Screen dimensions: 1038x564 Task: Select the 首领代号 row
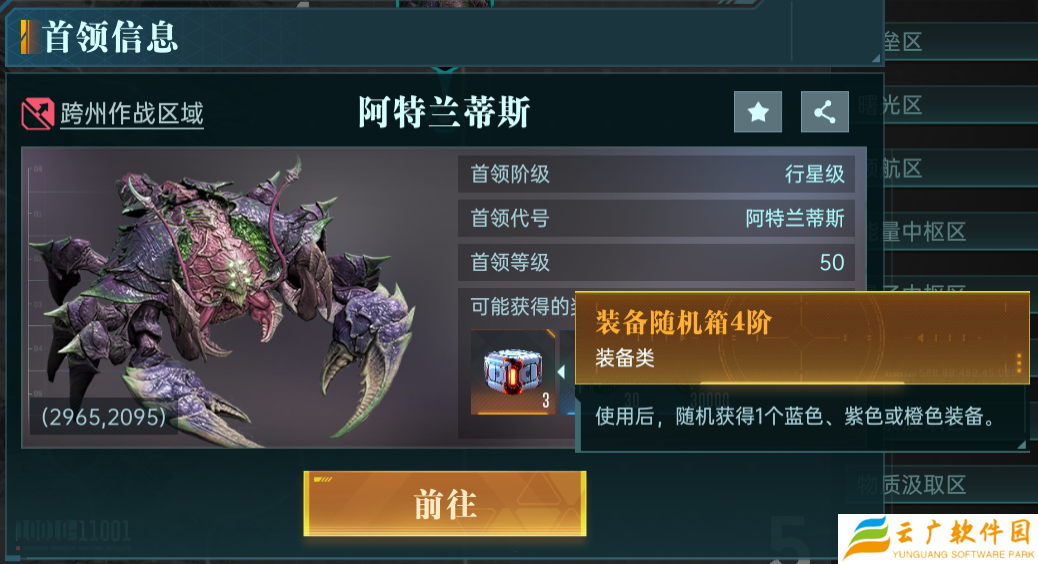(657, 218)
